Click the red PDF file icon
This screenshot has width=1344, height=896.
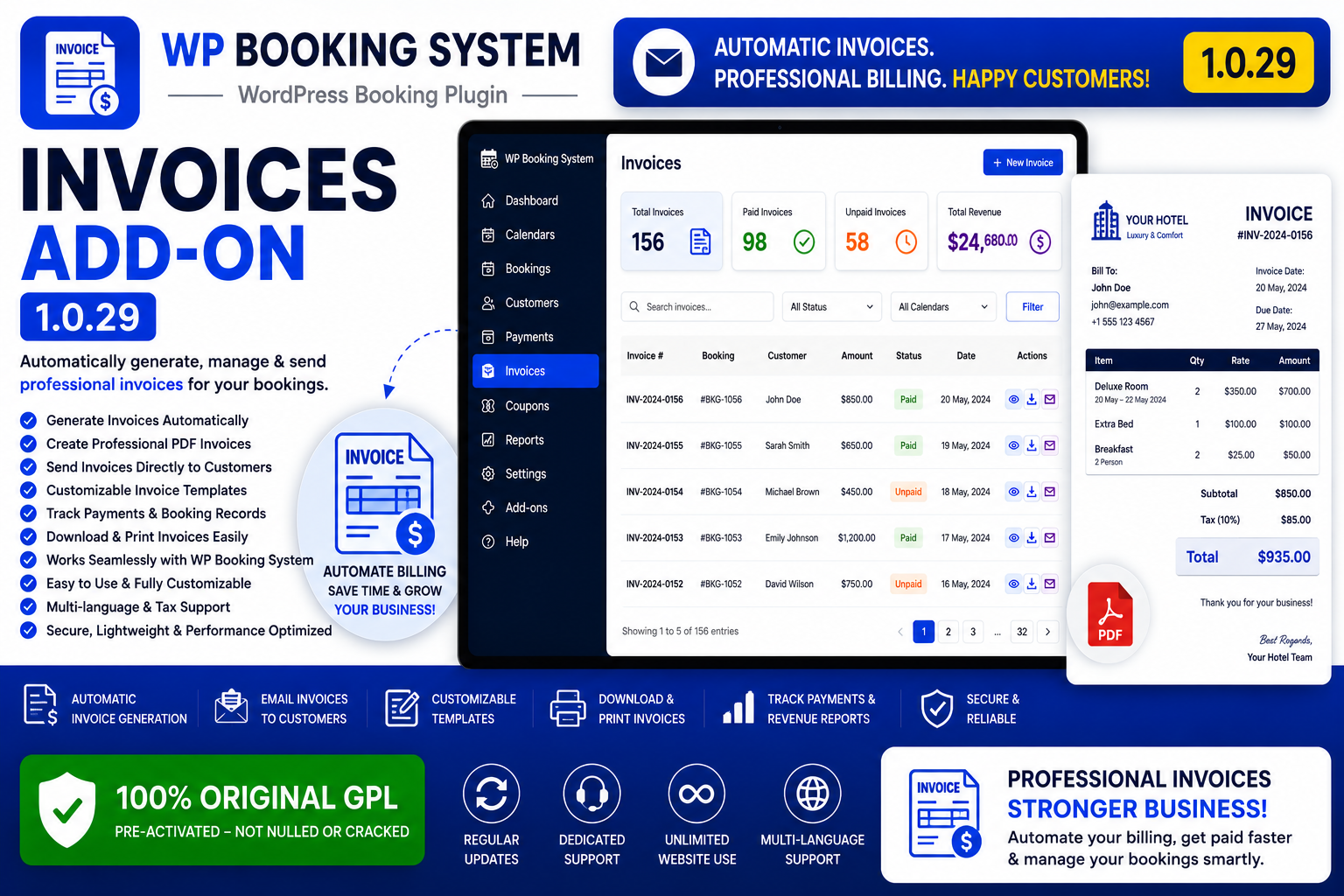tap(1109, 614)
